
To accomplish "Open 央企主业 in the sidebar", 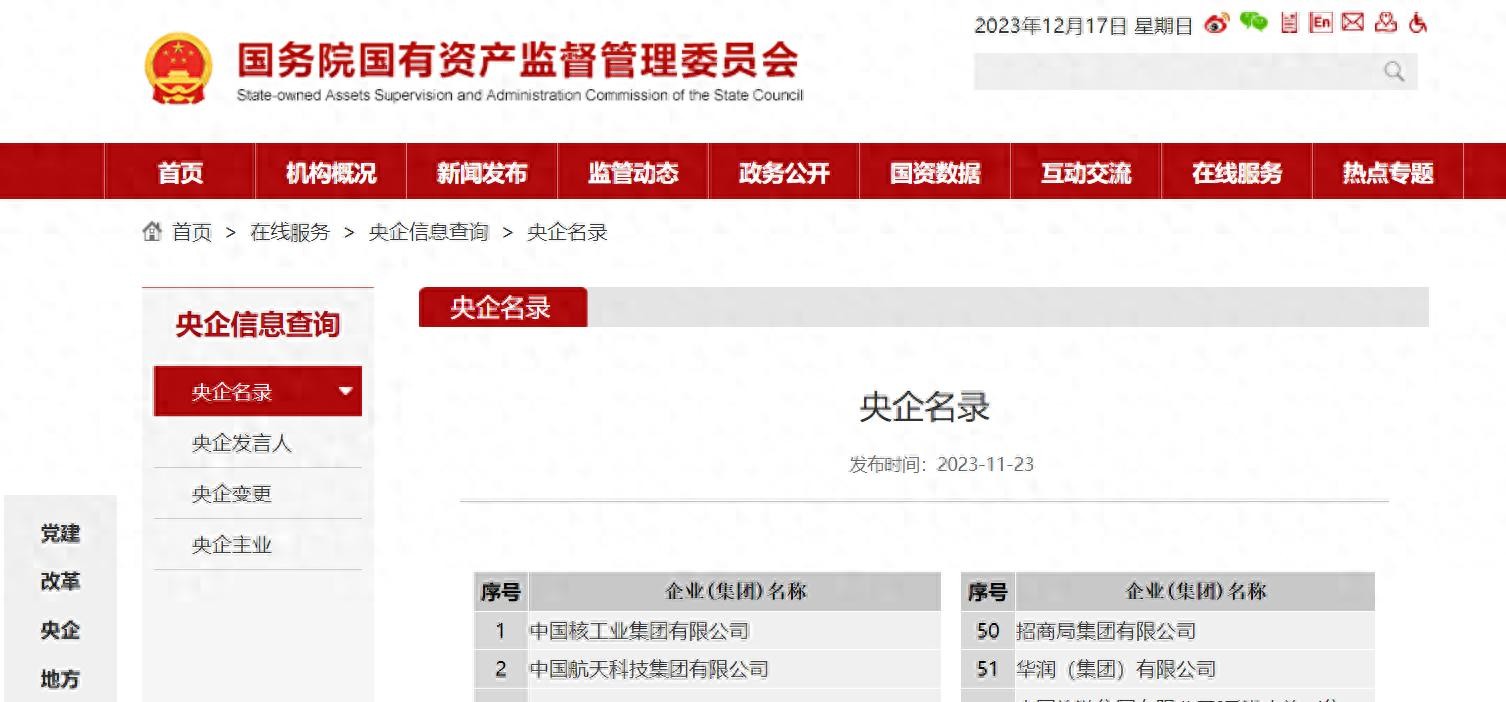I will click(x=232, y=545).
